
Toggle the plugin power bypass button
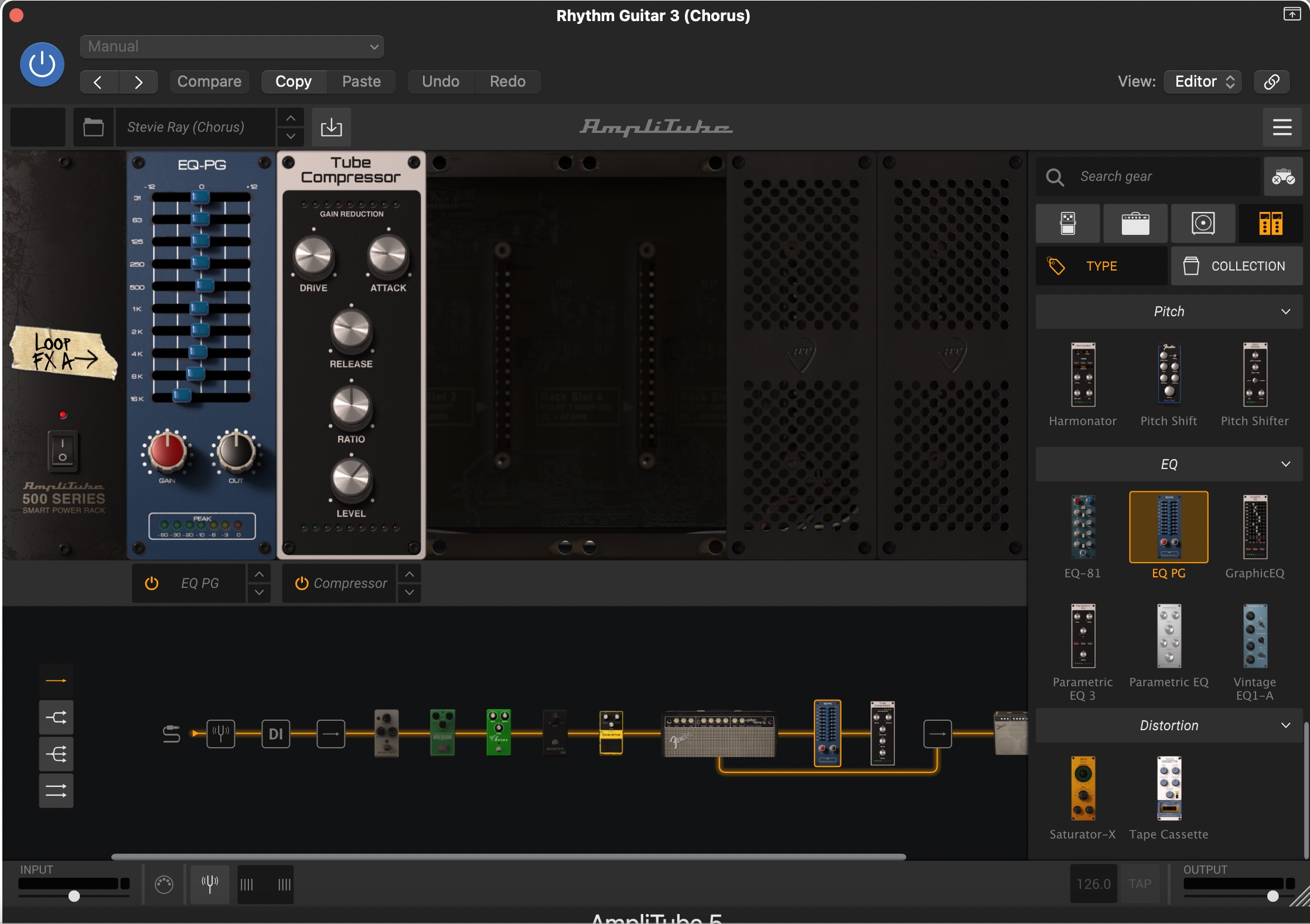tap(42, 64)
